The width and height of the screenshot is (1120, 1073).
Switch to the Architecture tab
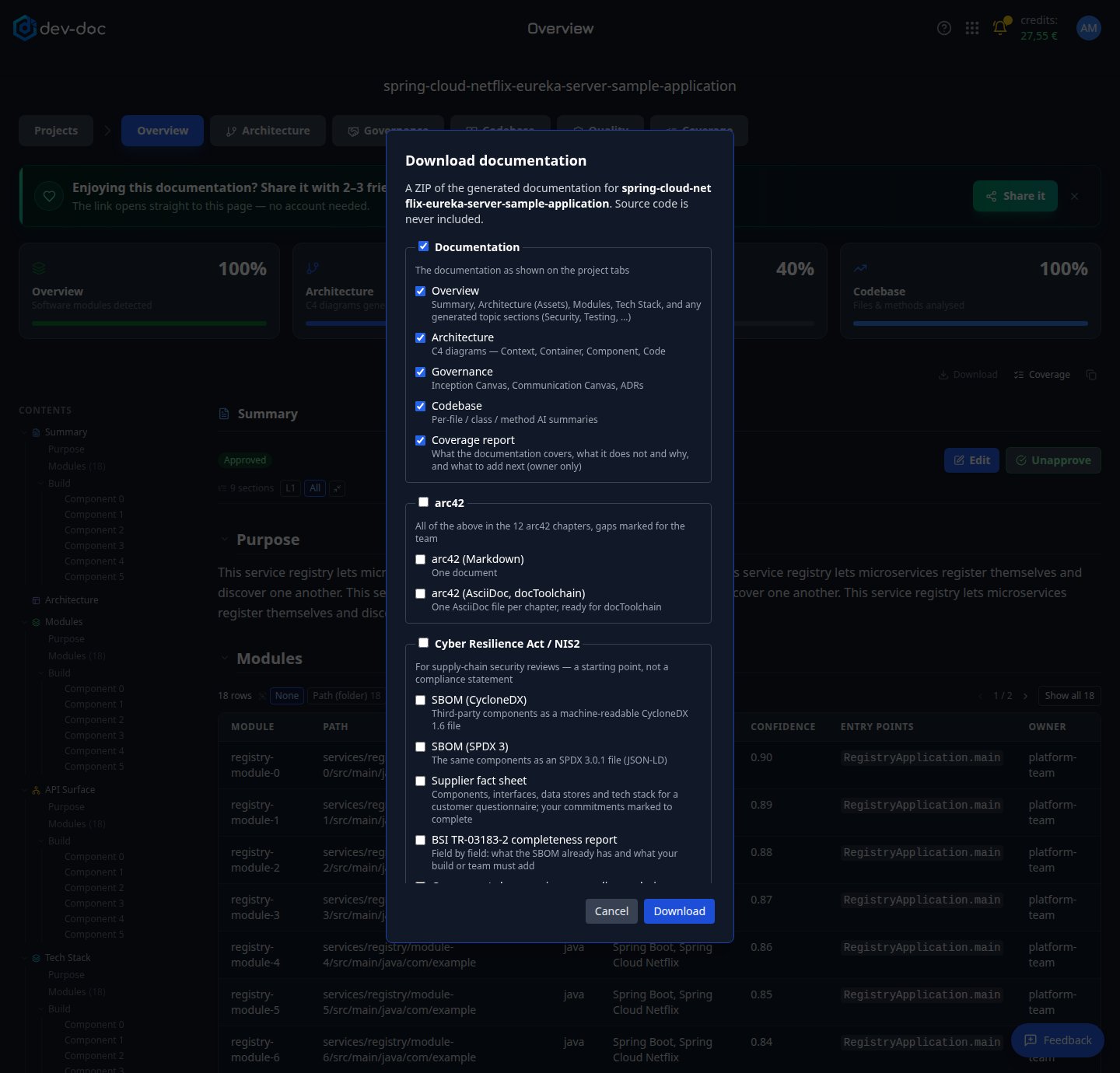coord(268,131)
